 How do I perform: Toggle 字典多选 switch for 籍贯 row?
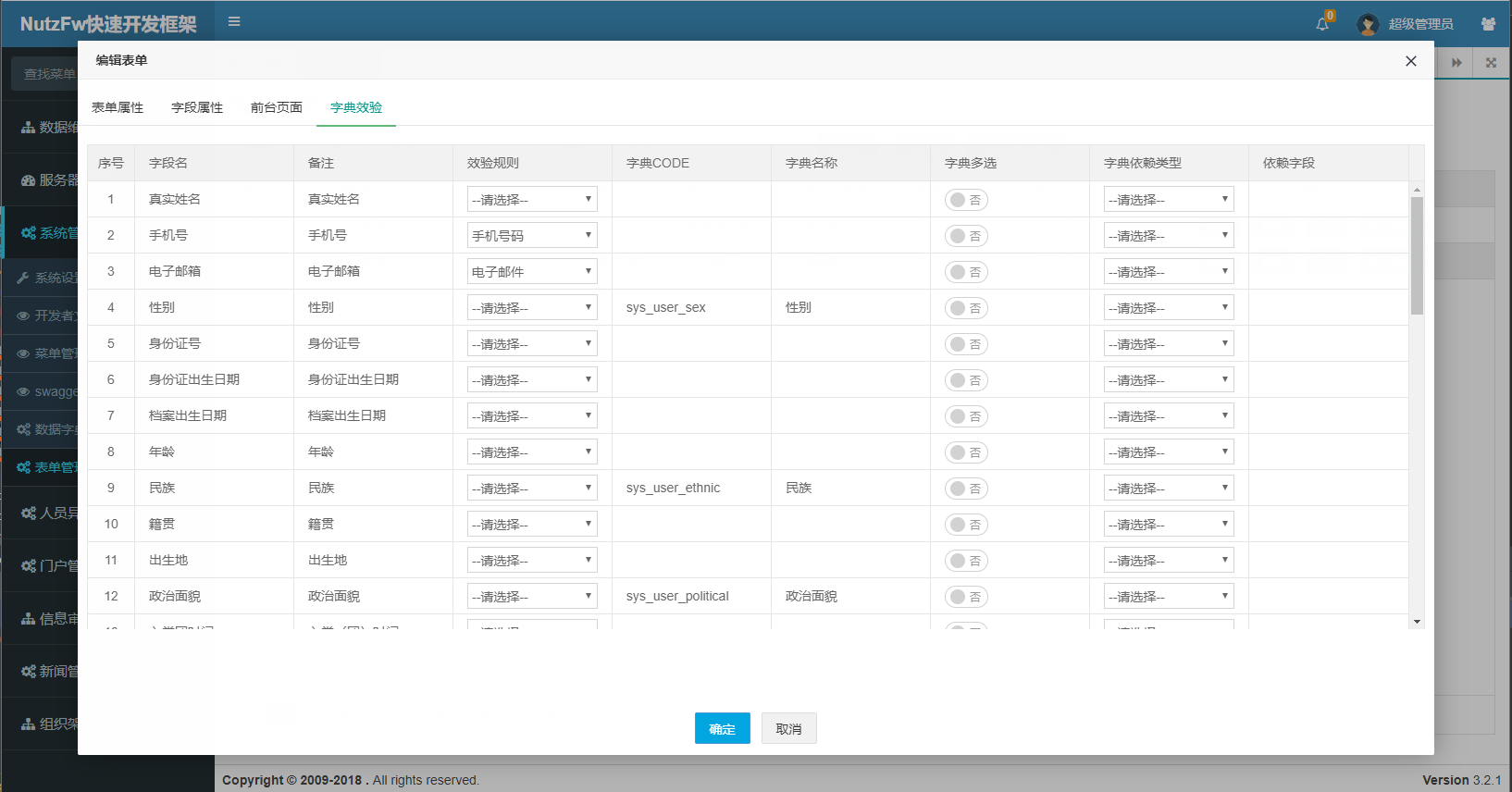(966, 525)
